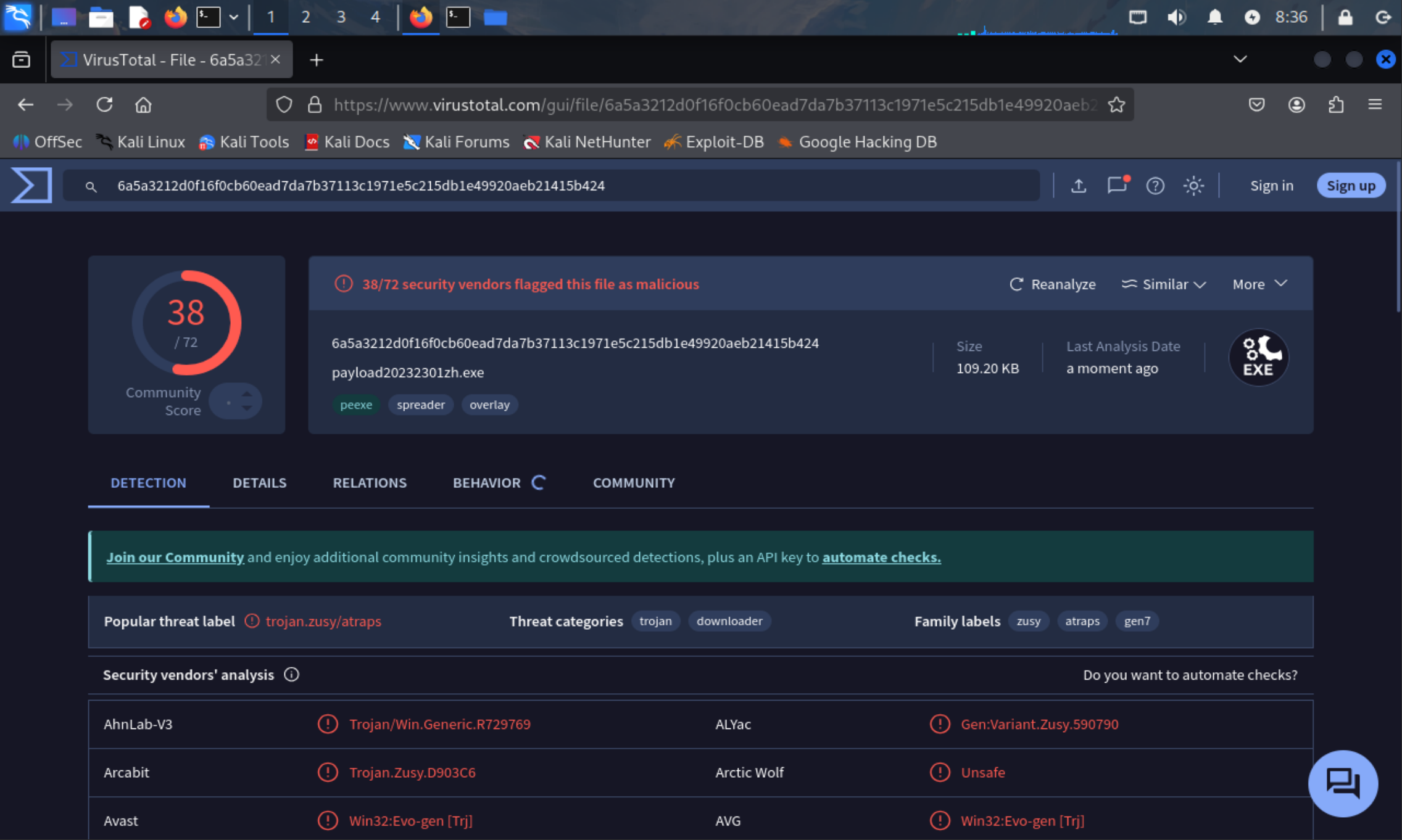Click the Join our Community link

click(175, 557)
